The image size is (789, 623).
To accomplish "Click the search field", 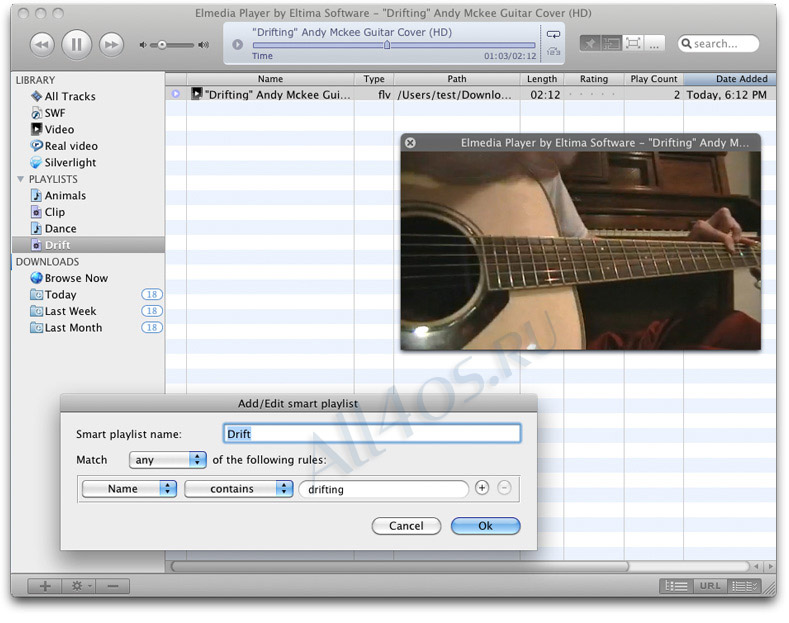I will coord(719,44).
